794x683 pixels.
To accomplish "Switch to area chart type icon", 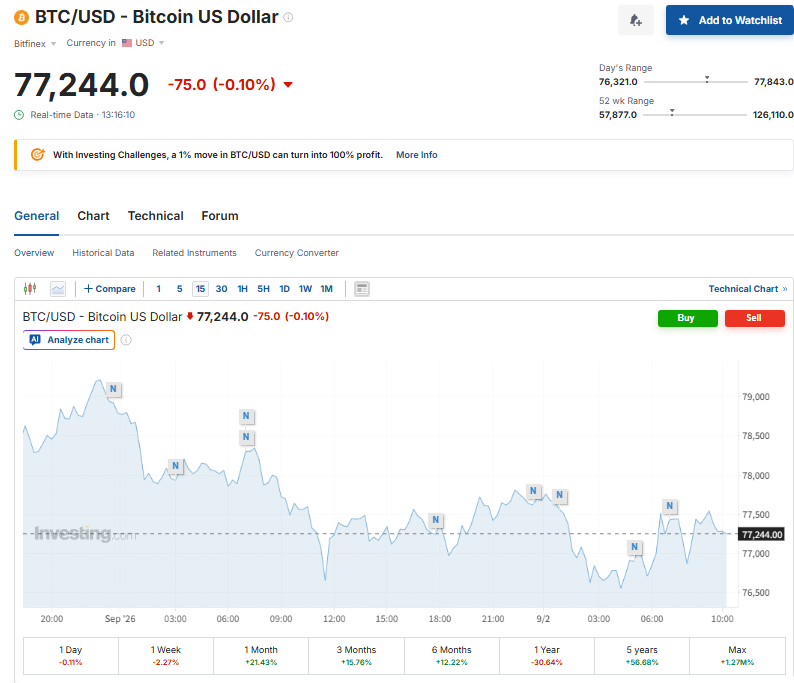I will coord(58,289).
